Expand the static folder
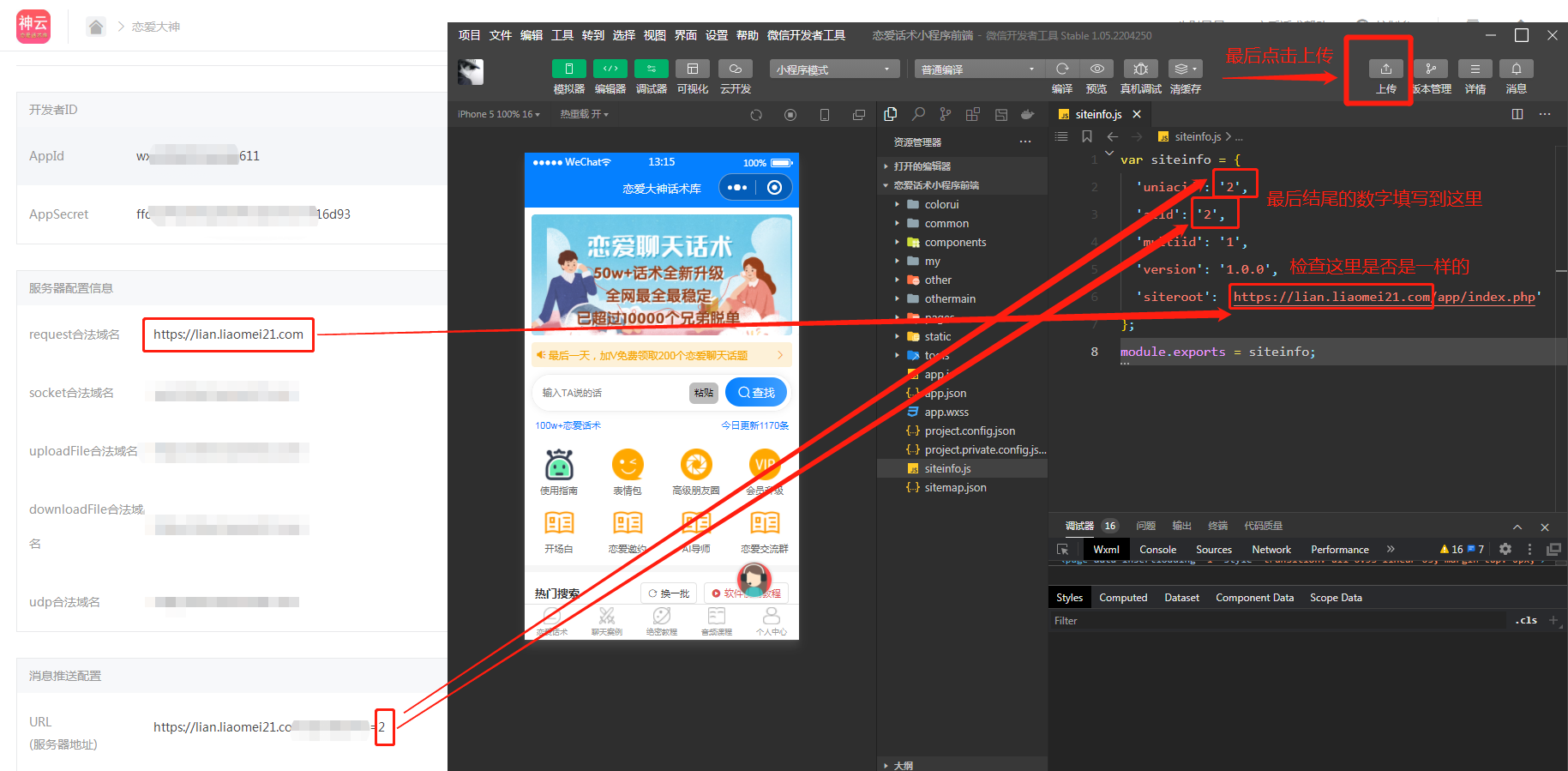Viewport: 1568px width, 771px height. pos(937,336)
